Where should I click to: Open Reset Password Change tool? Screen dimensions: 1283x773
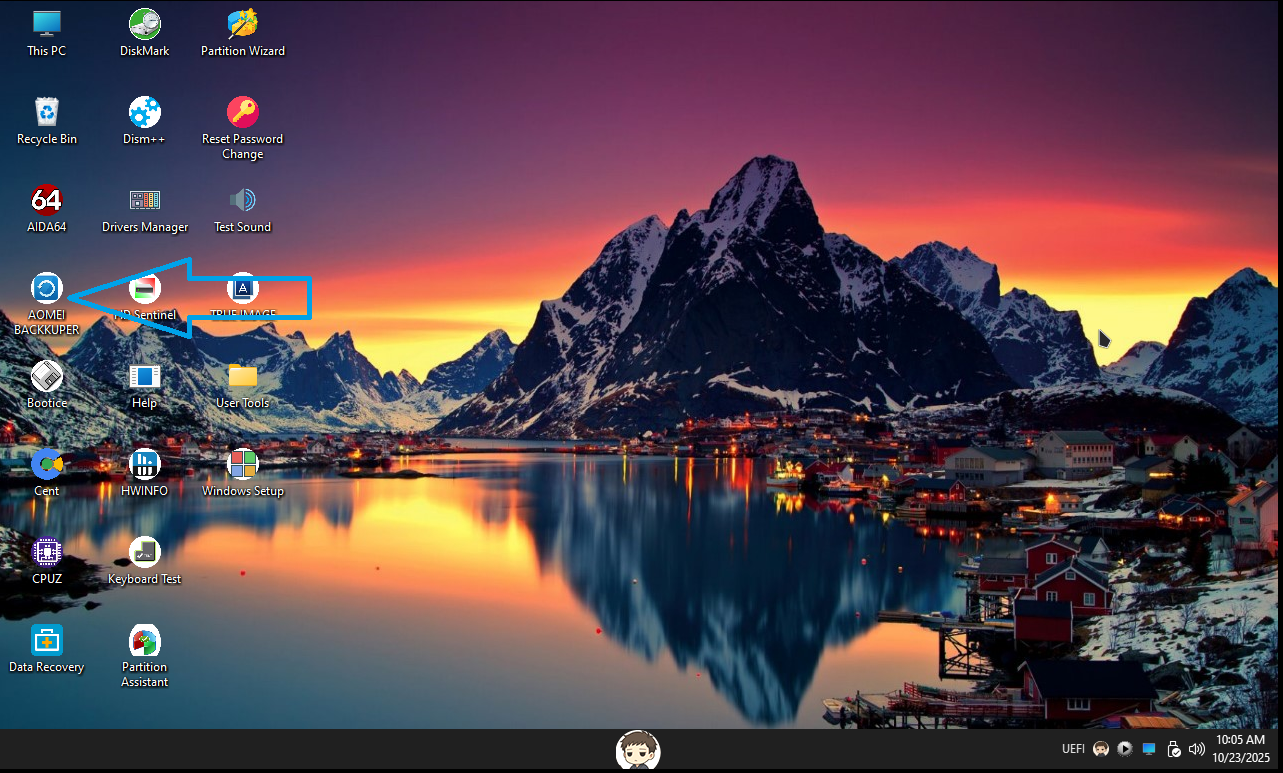point(242,112)
